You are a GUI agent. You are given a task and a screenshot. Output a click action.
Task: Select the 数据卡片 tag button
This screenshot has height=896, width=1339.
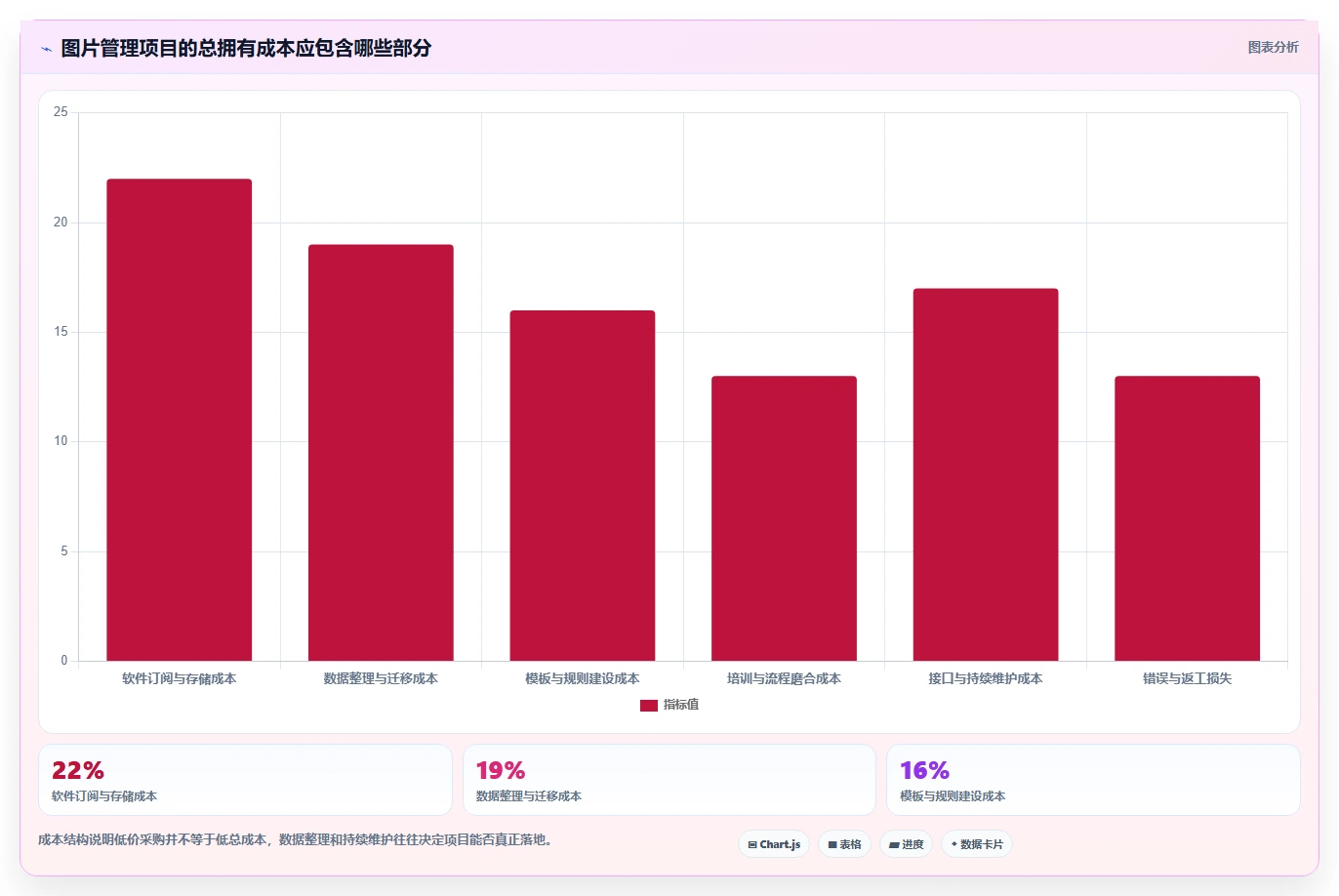(x=977, y=844)
